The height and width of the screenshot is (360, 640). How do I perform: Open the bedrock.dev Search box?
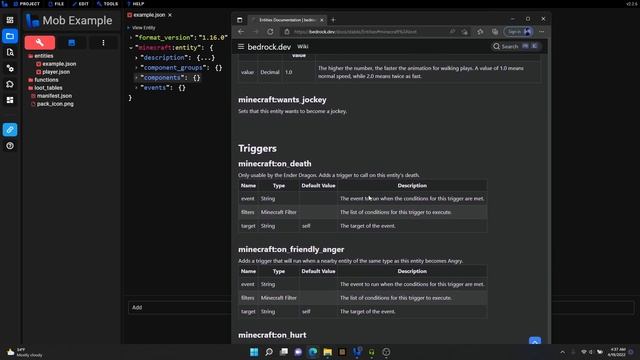click(516, 47)
